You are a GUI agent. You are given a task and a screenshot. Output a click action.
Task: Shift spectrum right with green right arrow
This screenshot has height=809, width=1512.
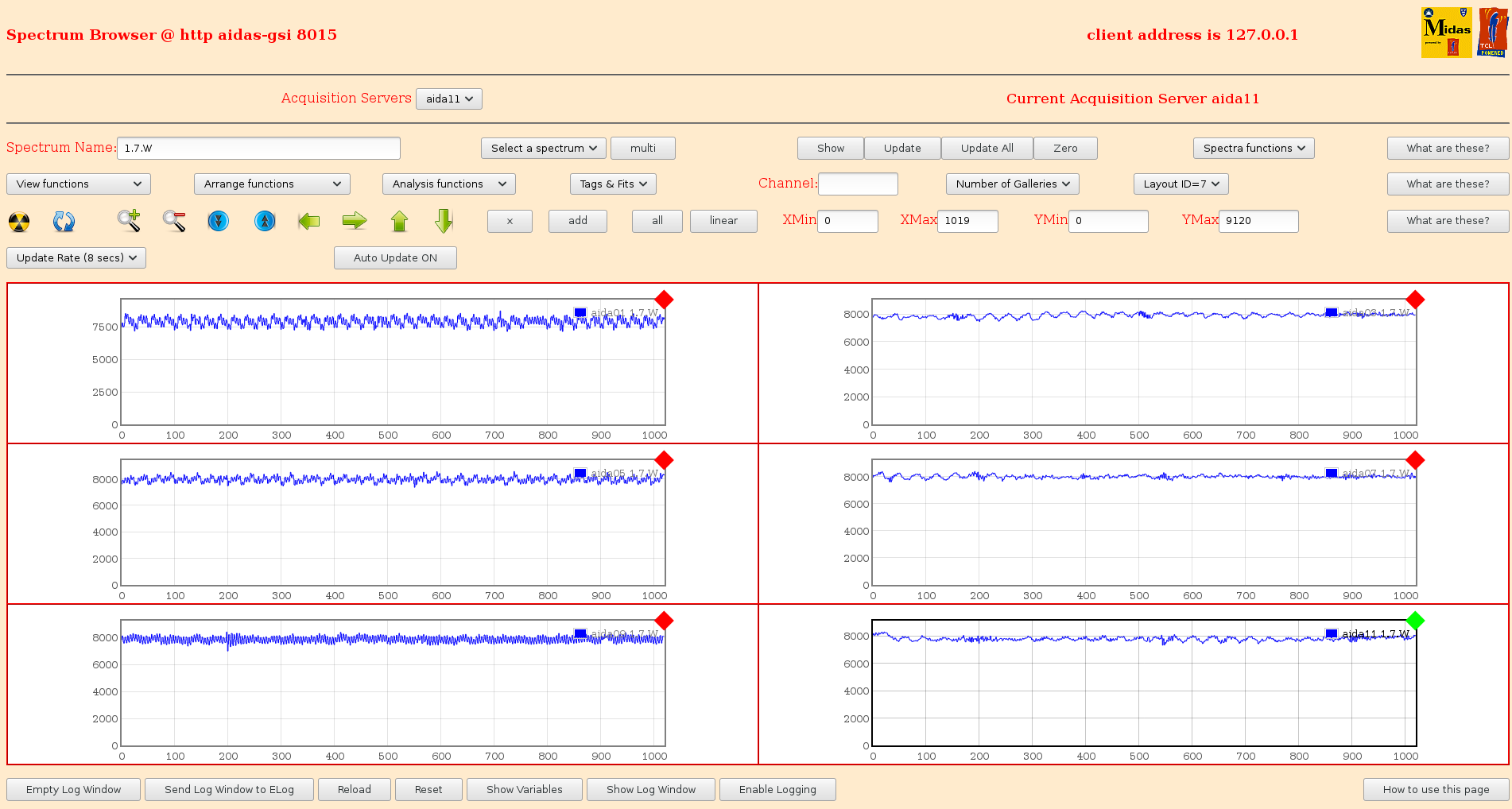pyautogui.click(x=355, y=221)
